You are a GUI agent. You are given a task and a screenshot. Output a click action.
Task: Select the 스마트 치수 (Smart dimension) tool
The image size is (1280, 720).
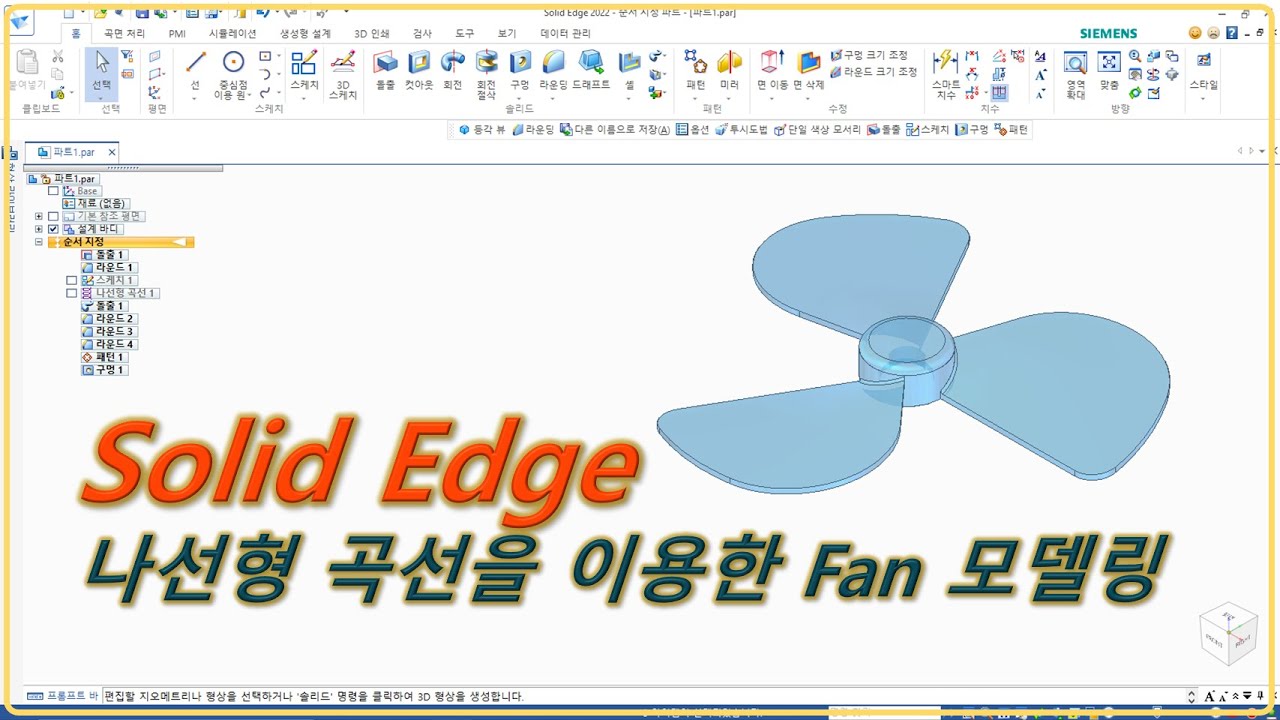click(x=946, y=74)
